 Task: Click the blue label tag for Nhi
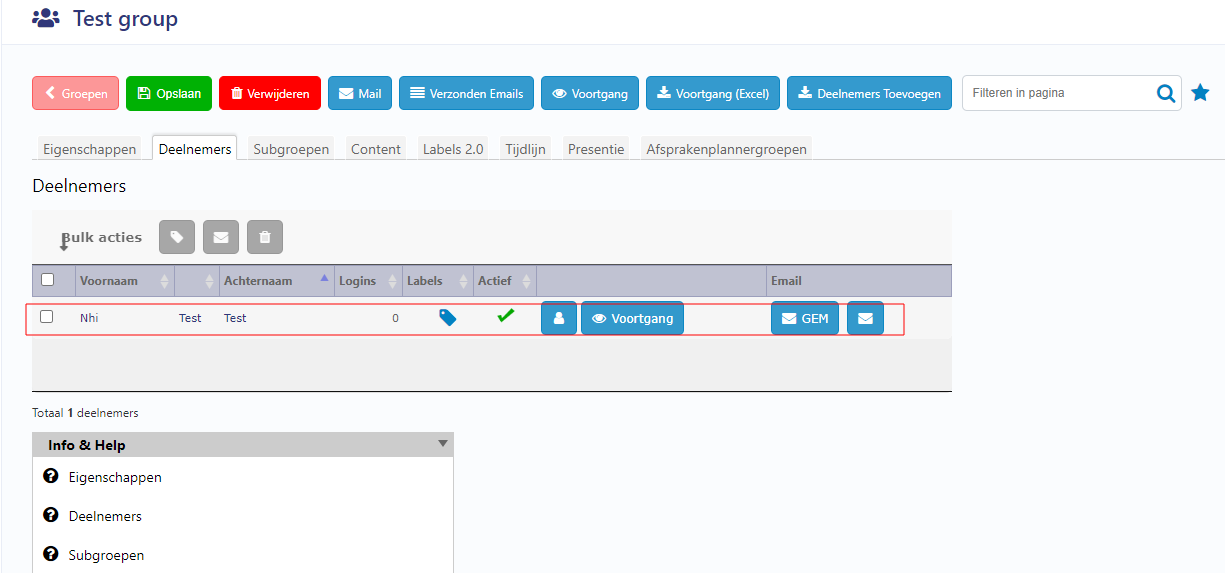(x=448, y=318)
